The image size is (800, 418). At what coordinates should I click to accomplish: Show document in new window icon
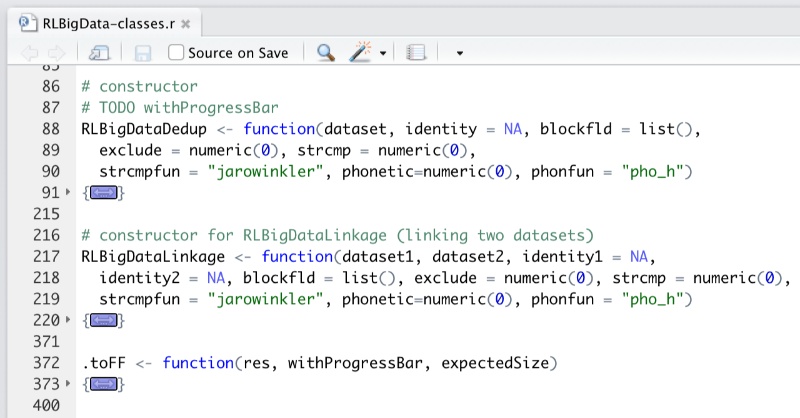(99, 53)
